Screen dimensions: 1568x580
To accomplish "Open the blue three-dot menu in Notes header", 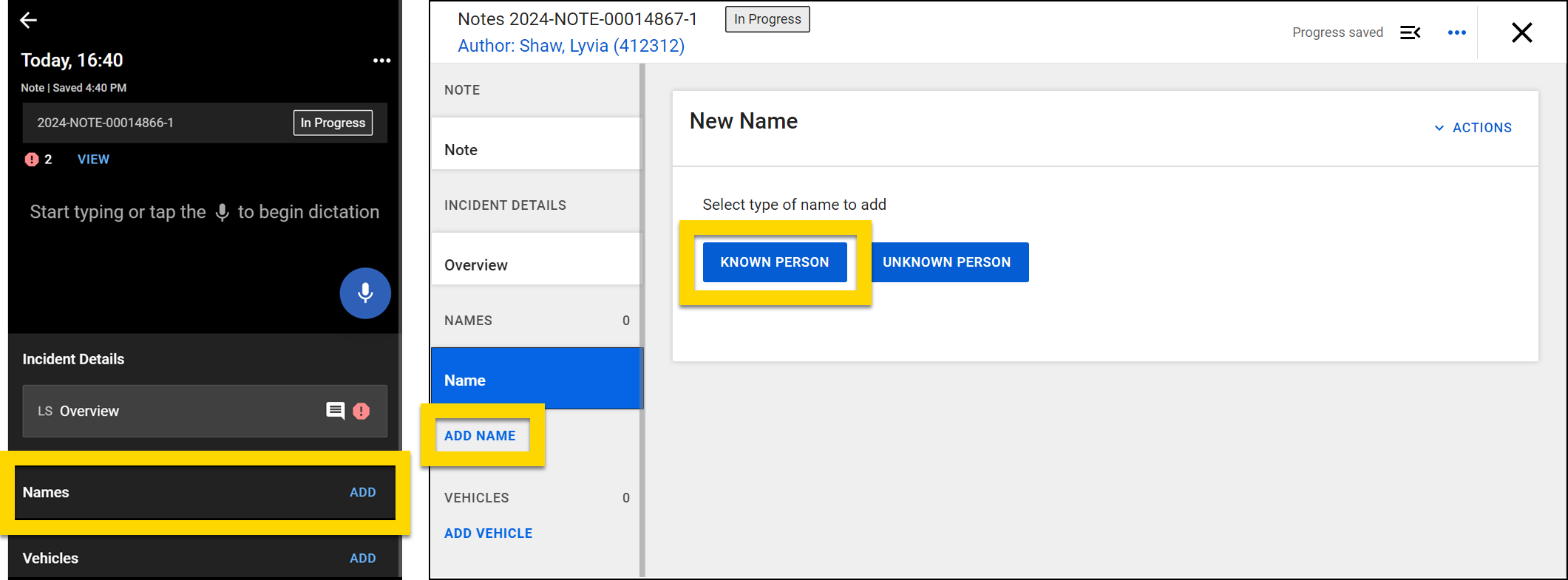I will [x=1456, y=33].
